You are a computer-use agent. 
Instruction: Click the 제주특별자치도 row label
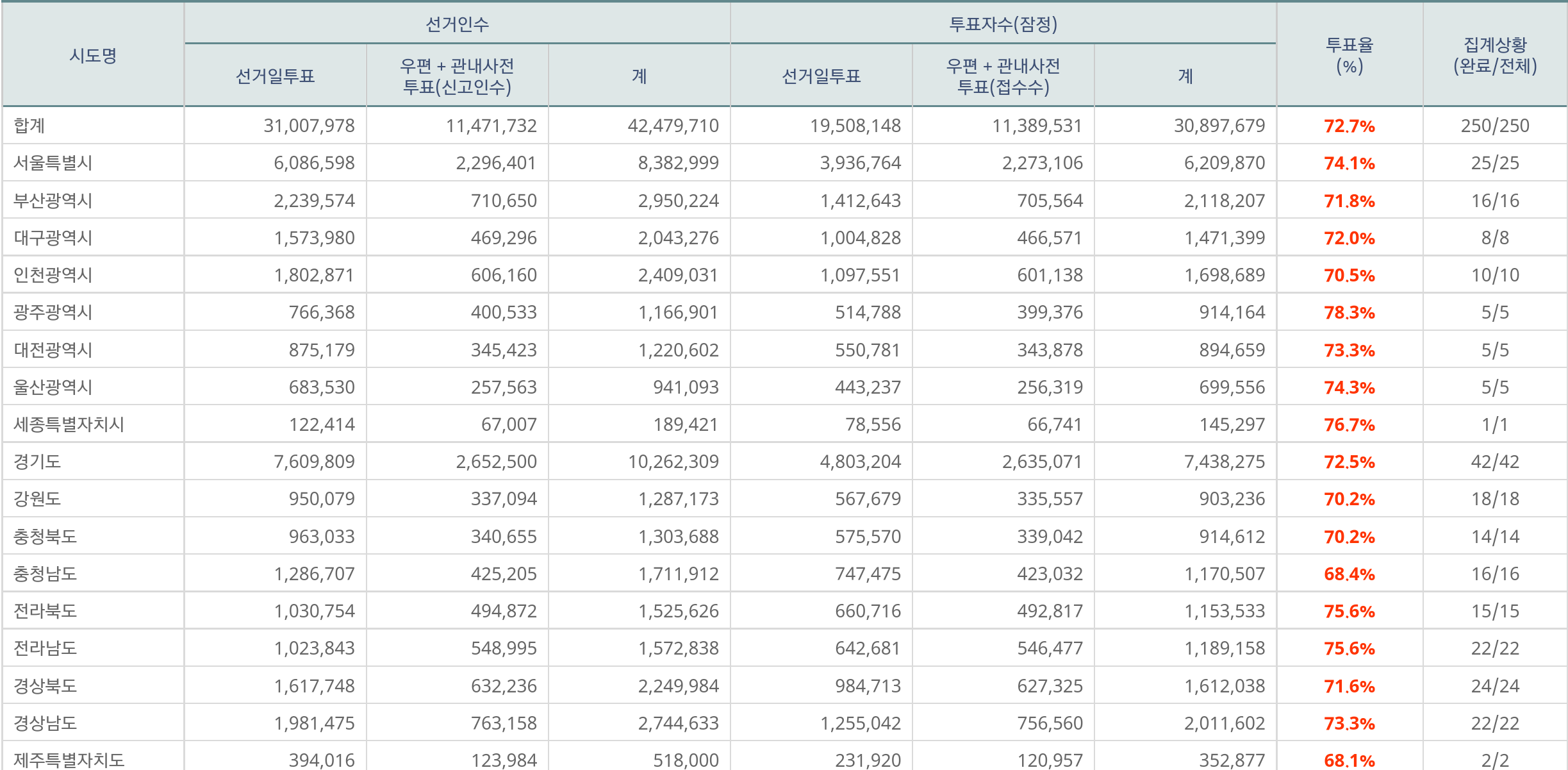(x=69, y=760)
